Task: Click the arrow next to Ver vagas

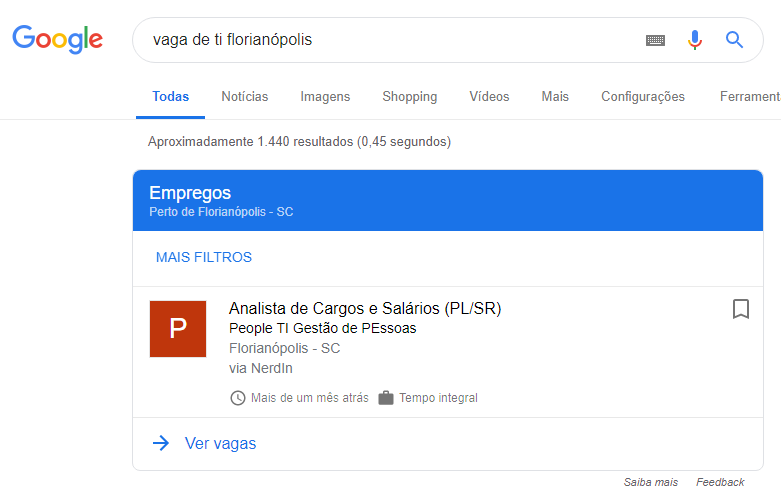Action: point(161,443)
